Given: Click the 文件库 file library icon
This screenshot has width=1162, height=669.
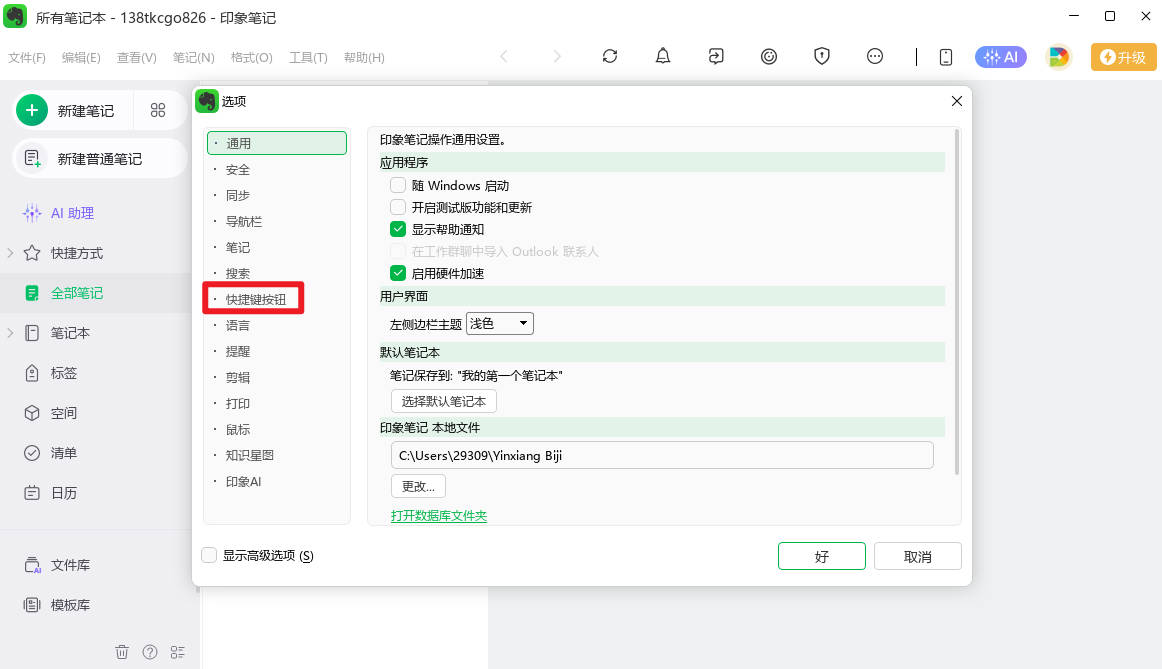Looking at the screenshot, I should point(32,565).
